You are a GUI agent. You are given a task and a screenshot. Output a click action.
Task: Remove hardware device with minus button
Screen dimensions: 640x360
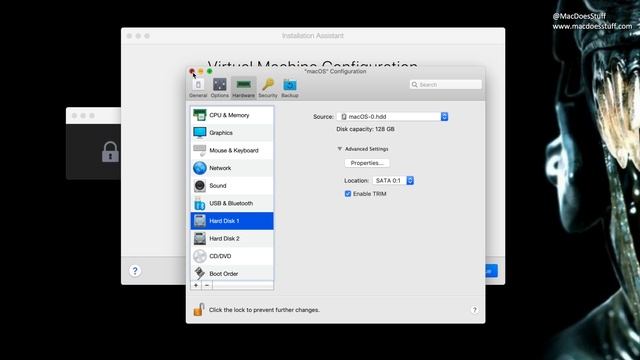click(207, 285)
